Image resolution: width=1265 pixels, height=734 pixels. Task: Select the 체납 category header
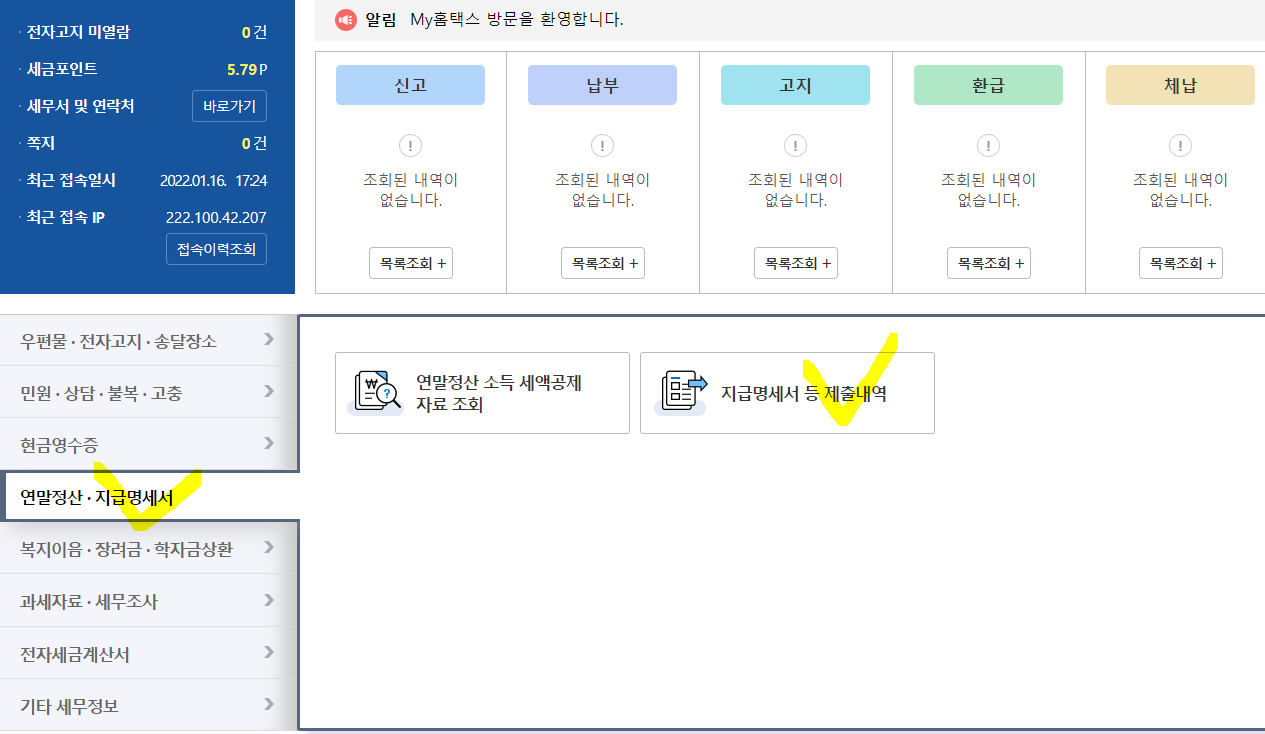pyautogui.click(x=1180, y=85)
